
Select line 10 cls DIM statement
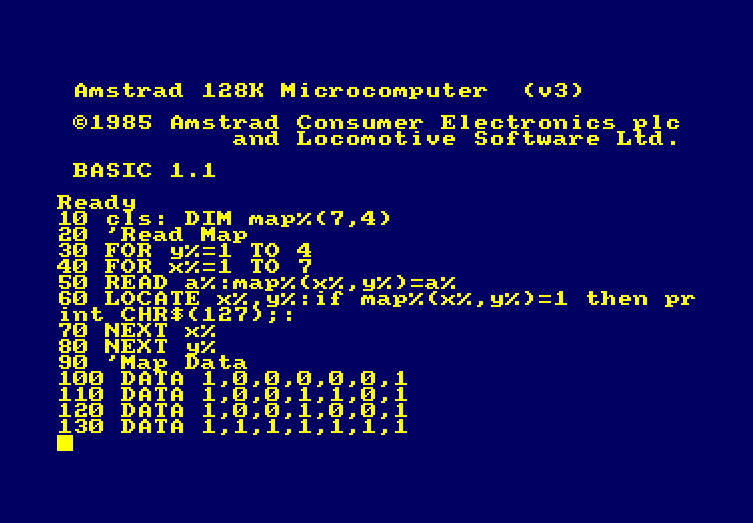click(x=224, y=219)
